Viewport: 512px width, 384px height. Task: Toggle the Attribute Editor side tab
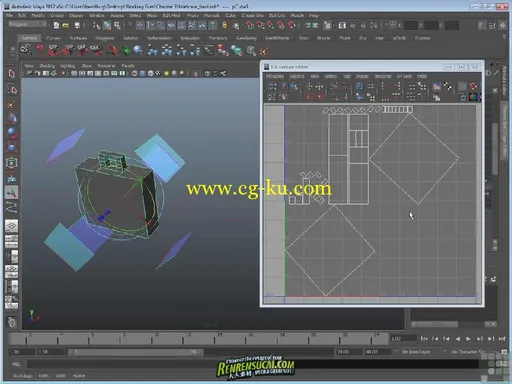click(504, 81)
